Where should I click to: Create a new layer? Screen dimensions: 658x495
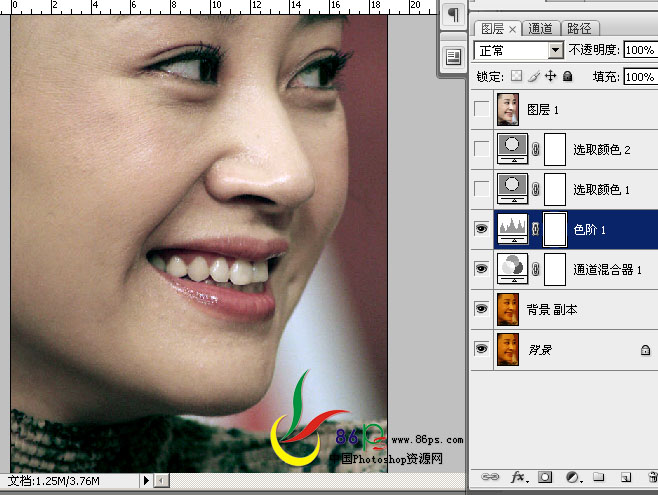pos(626,477)
